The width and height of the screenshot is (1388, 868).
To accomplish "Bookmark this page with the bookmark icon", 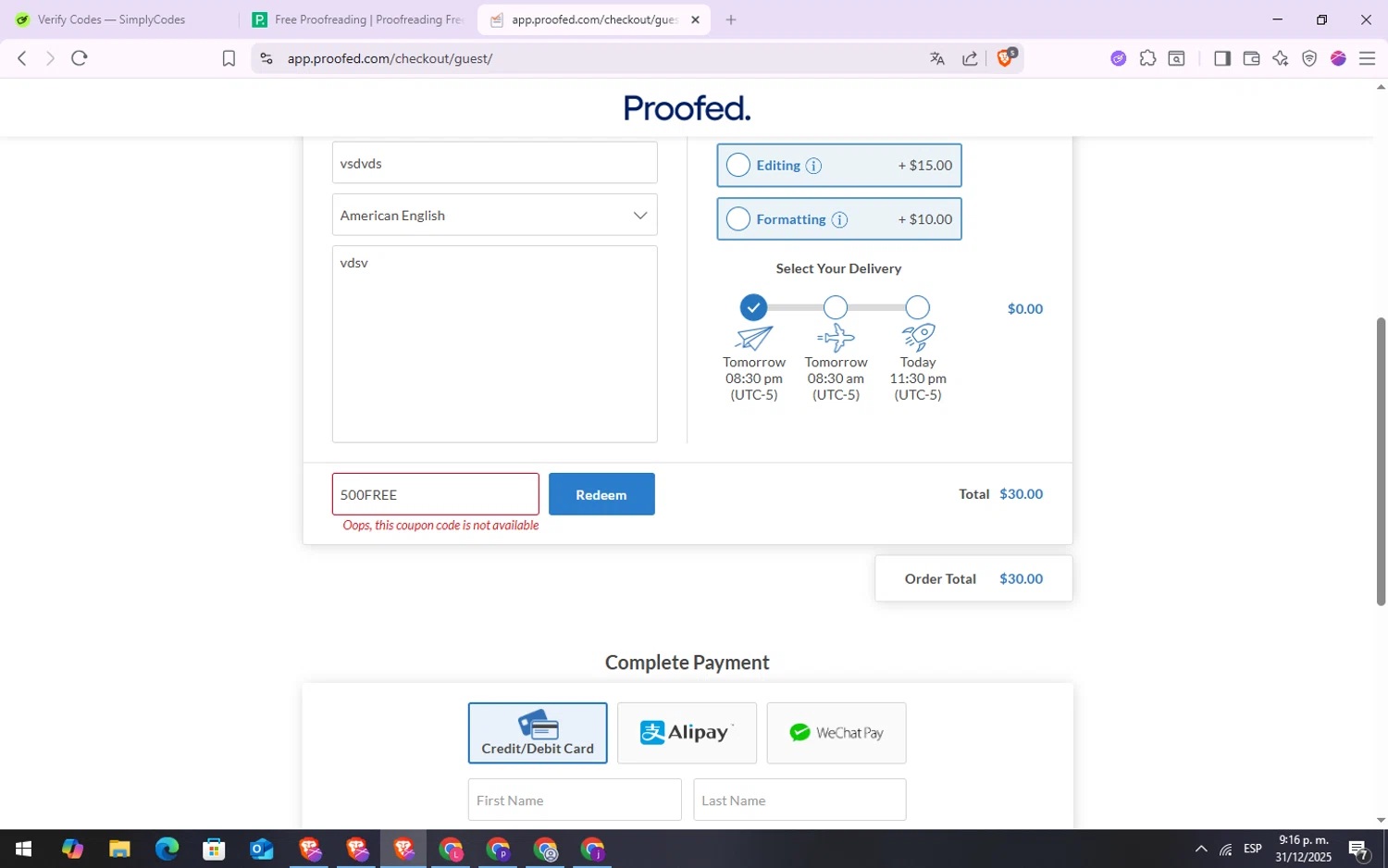I will tap(229, 58).
